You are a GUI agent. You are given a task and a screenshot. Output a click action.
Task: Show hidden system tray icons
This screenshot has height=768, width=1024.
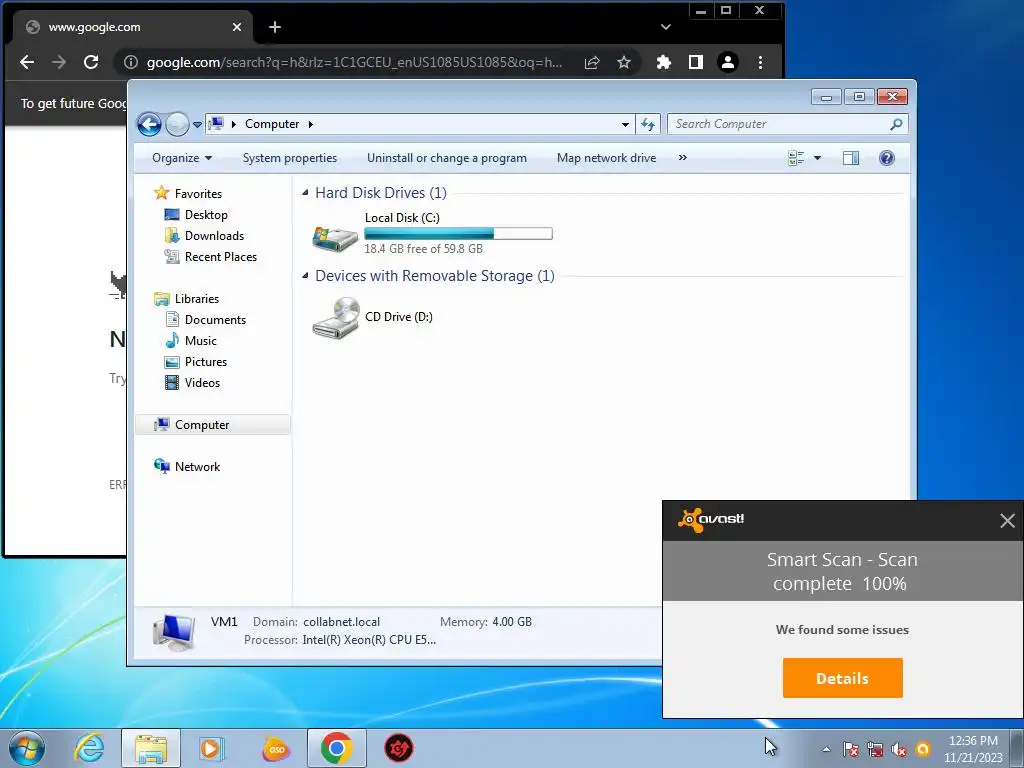pyautogui.click(x=826, y=749)
